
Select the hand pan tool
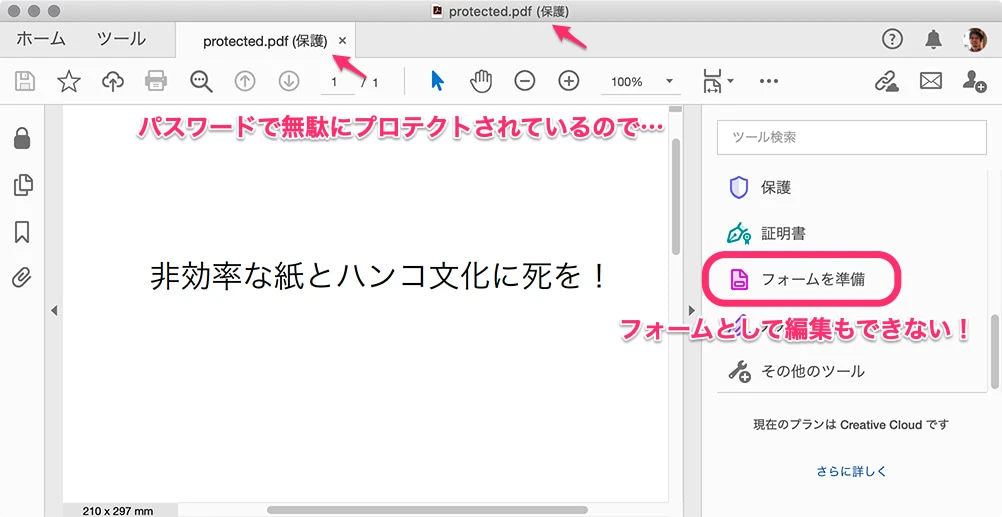point(481,81)
